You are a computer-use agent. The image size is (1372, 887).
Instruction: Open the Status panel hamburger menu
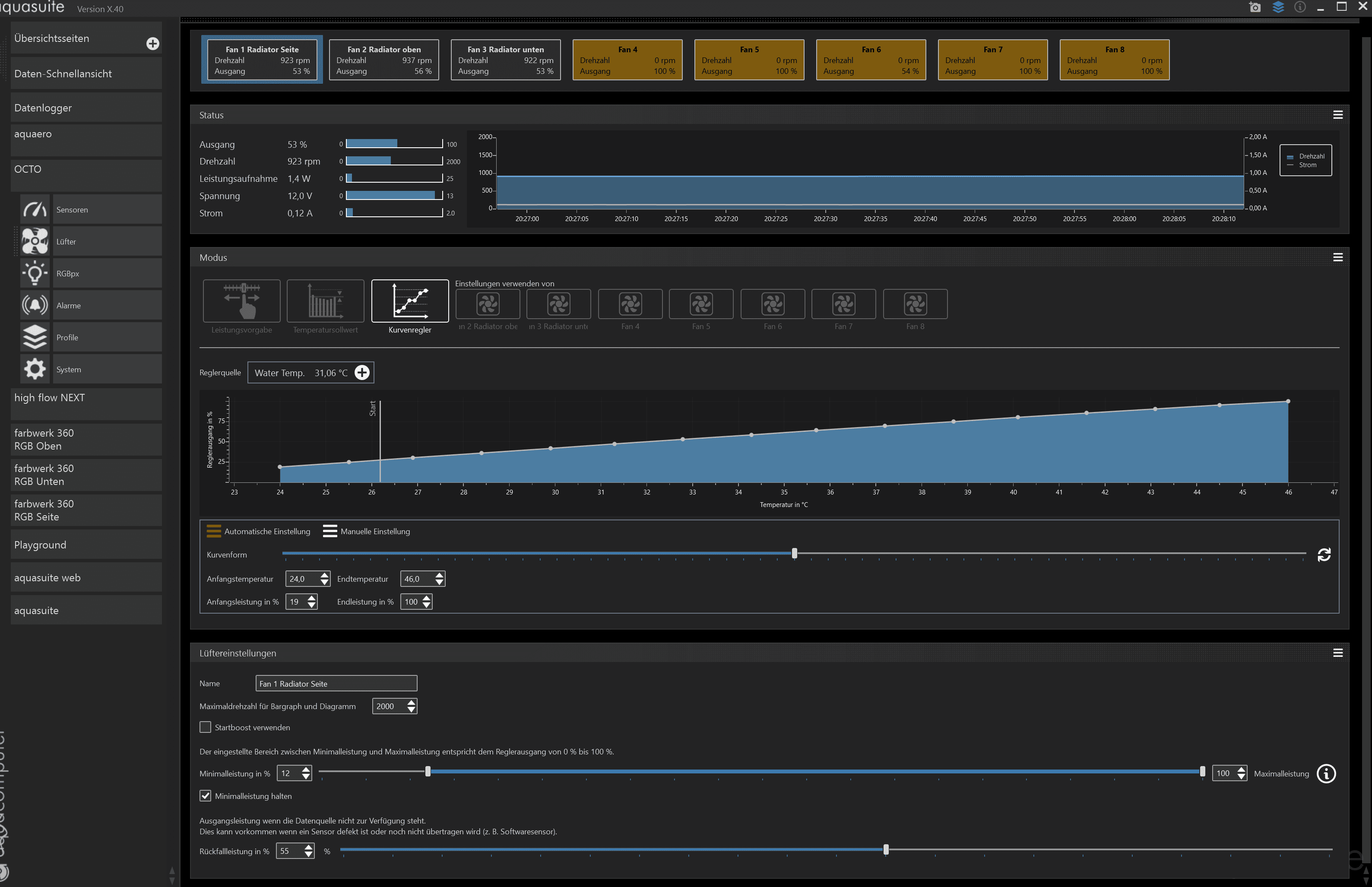(x=1337, y=115)
